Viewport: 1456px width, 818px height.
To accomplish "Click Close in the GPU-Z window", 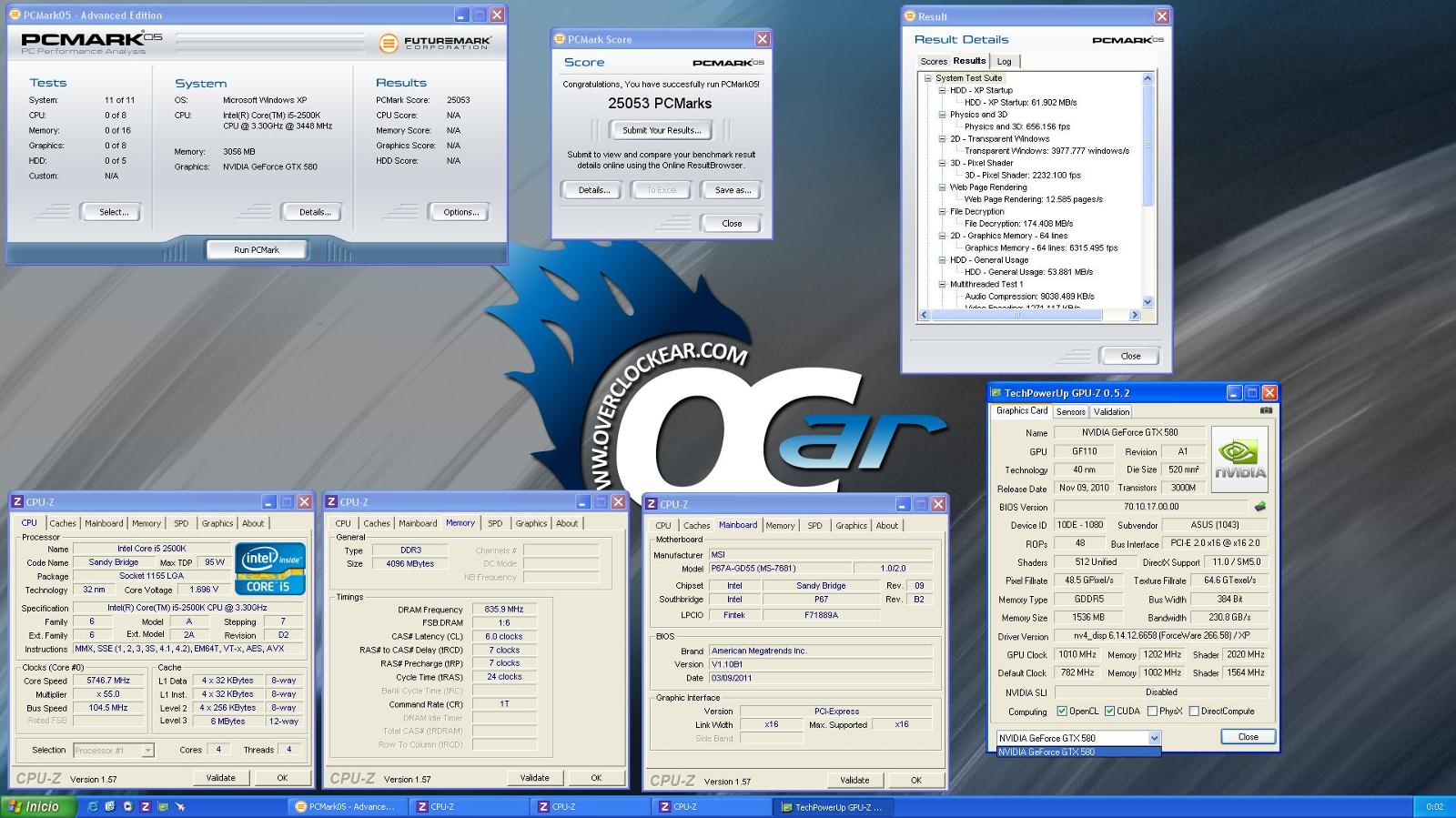I will pos(1249,737).
